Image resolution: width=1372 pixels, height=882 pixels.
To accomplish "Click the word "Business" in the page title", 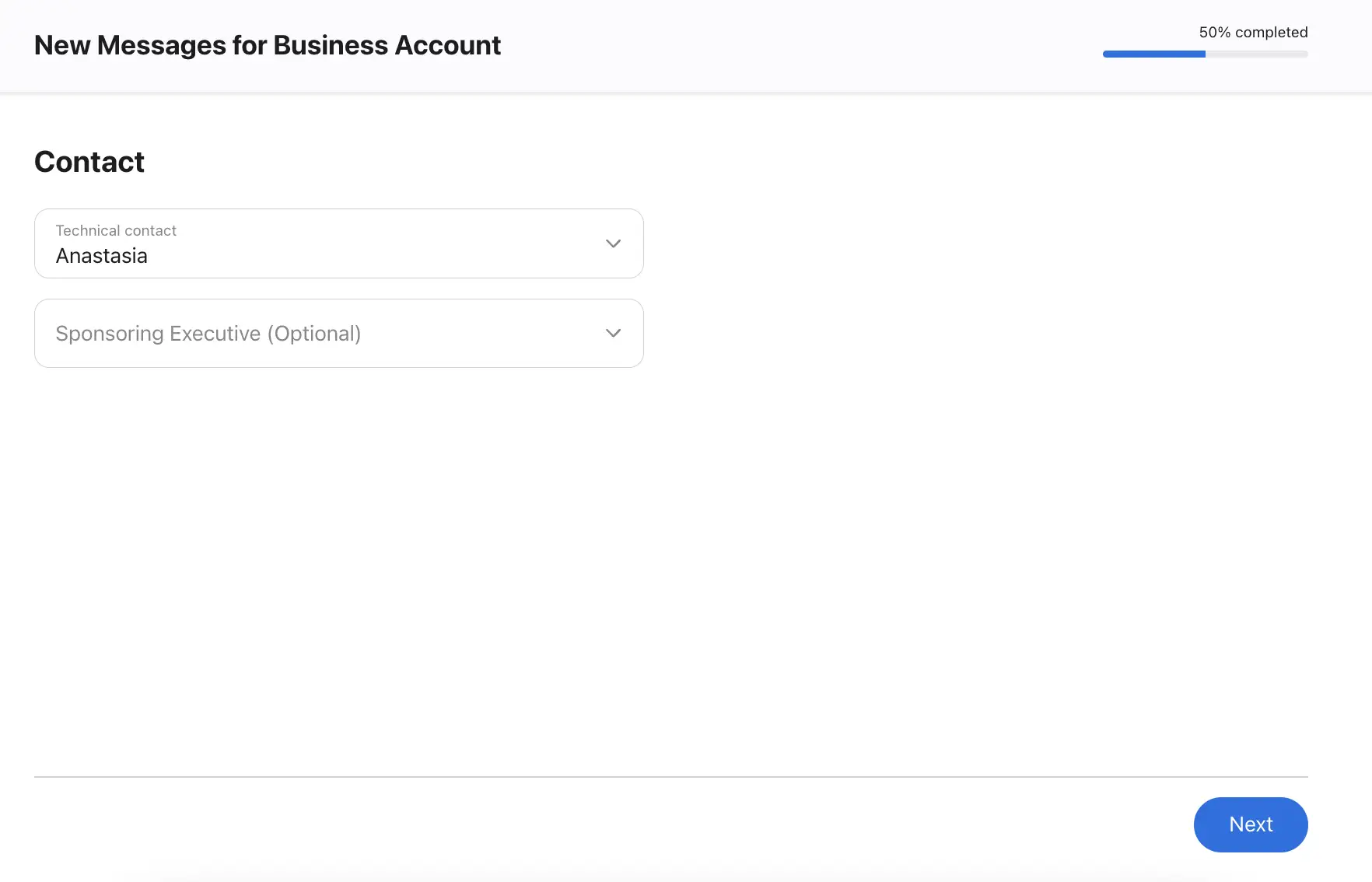I will pos(331,45).
